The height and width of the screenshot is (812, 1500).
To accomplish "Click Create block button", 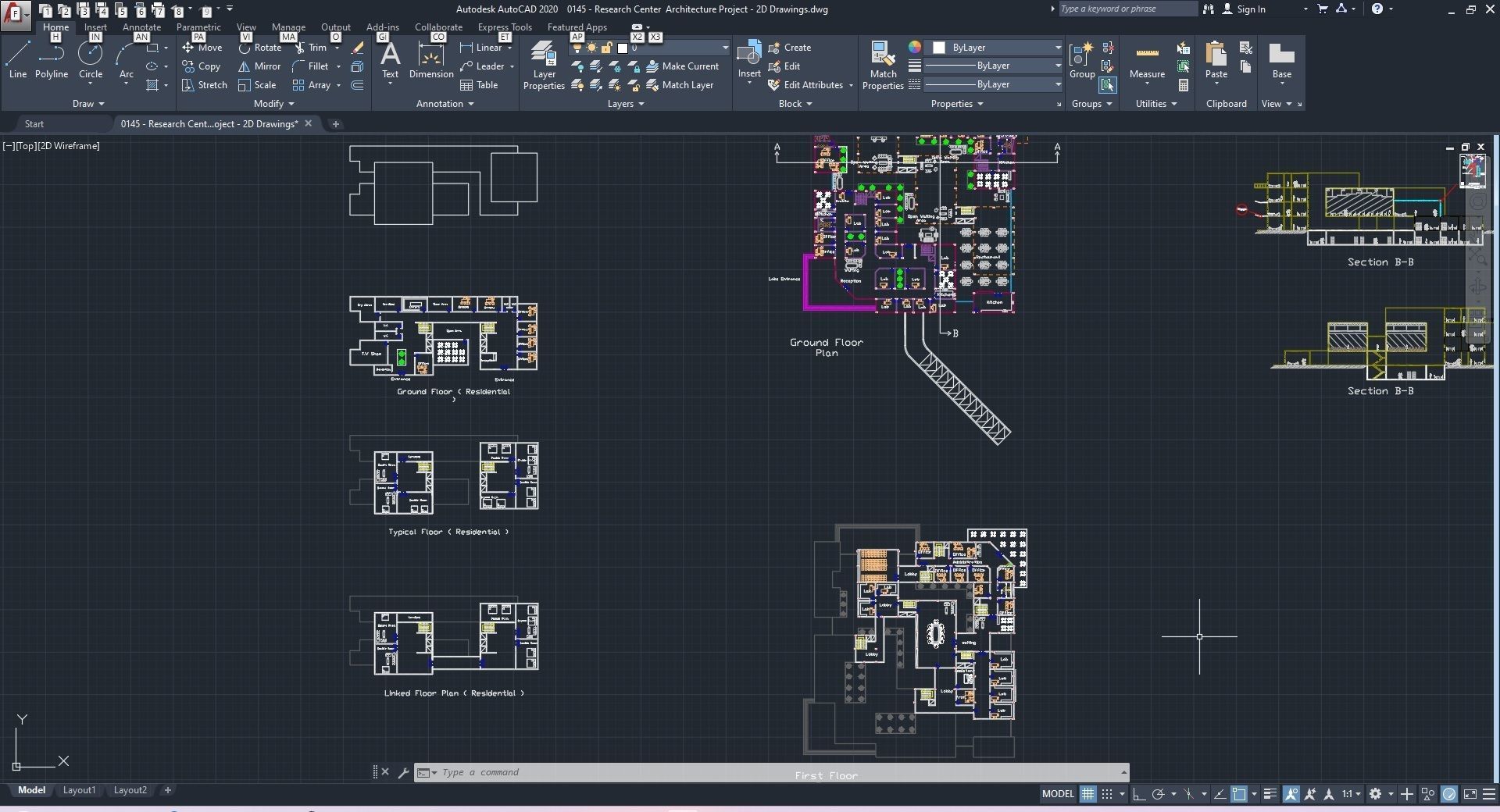I will coord(790,48).
